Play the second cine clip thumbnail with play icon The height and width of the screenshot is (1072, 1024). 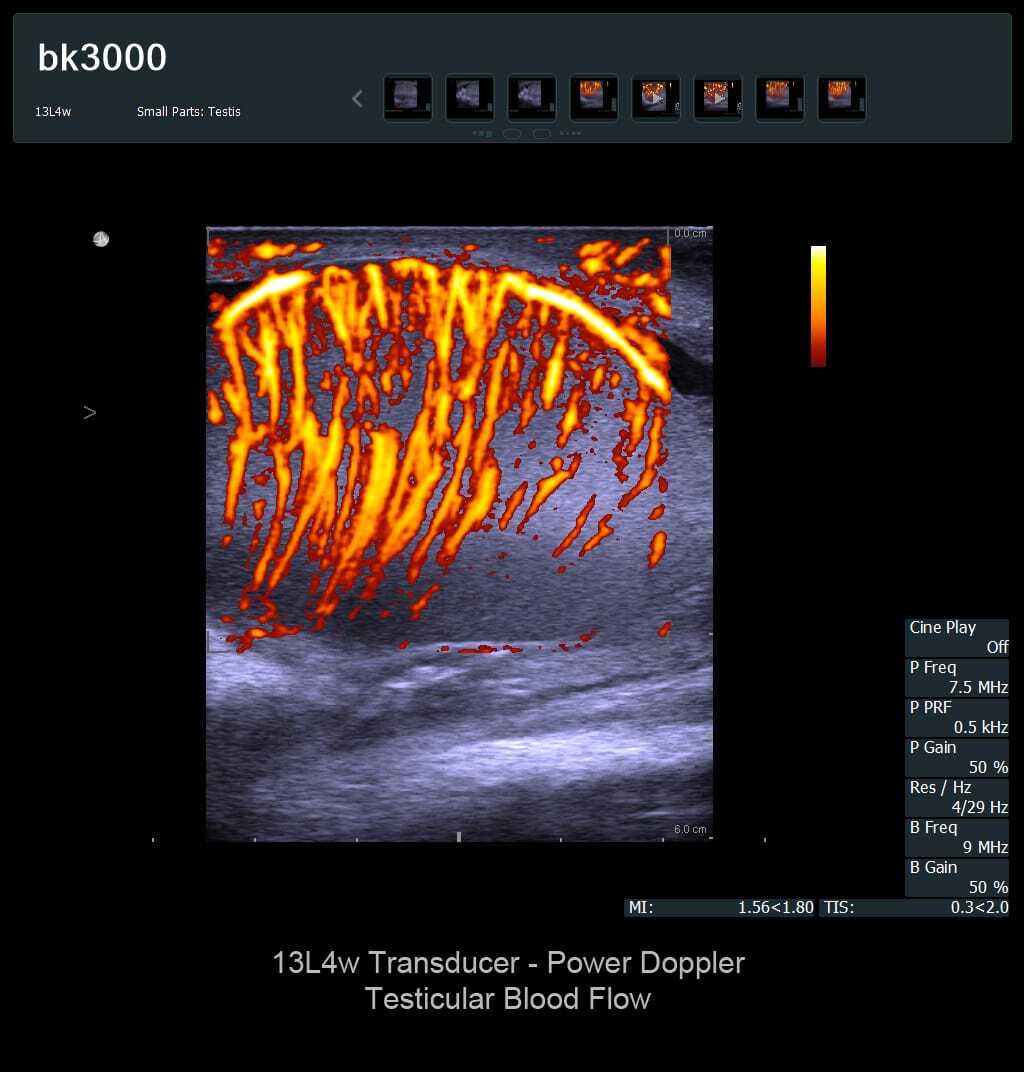(x=718, y=98)
